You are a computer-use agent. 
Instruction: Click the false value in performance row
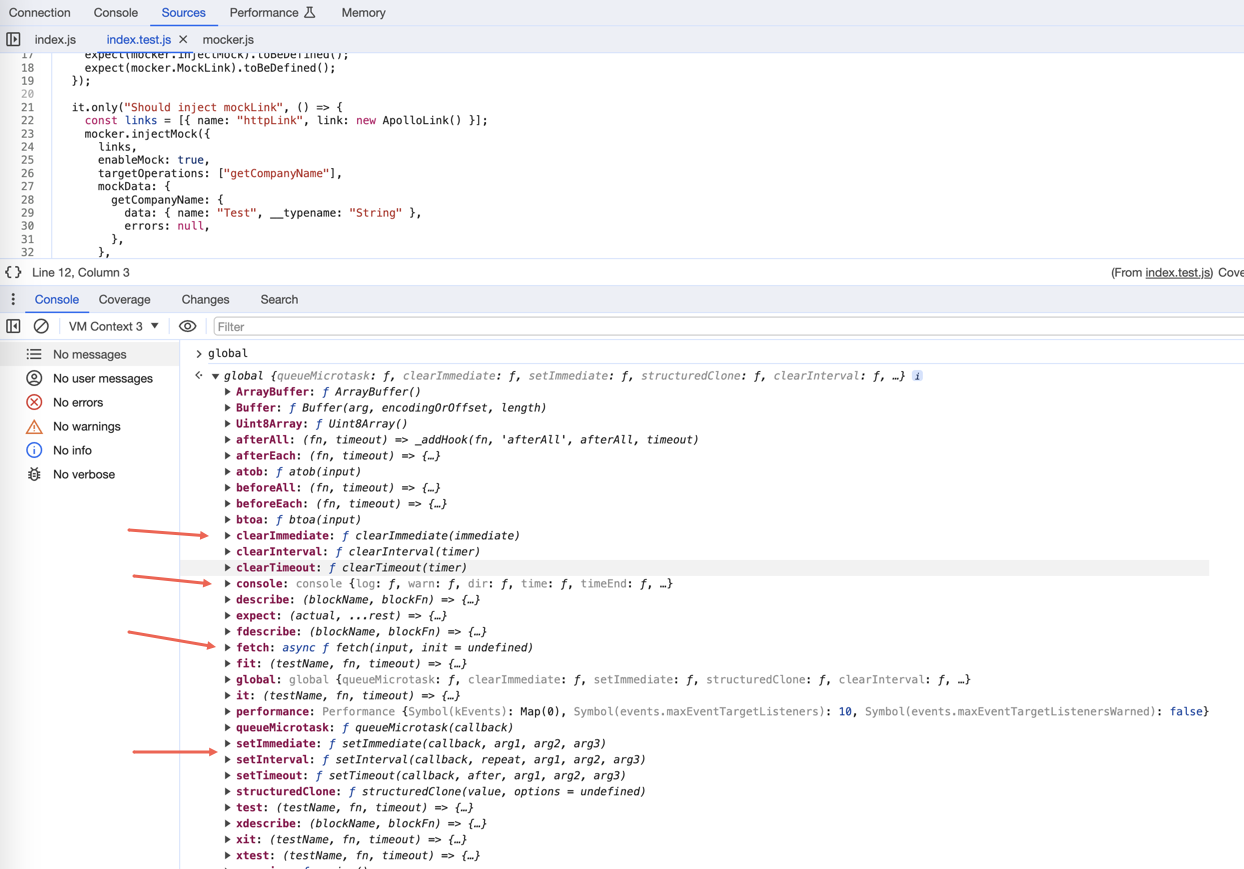coord(1187,712)
